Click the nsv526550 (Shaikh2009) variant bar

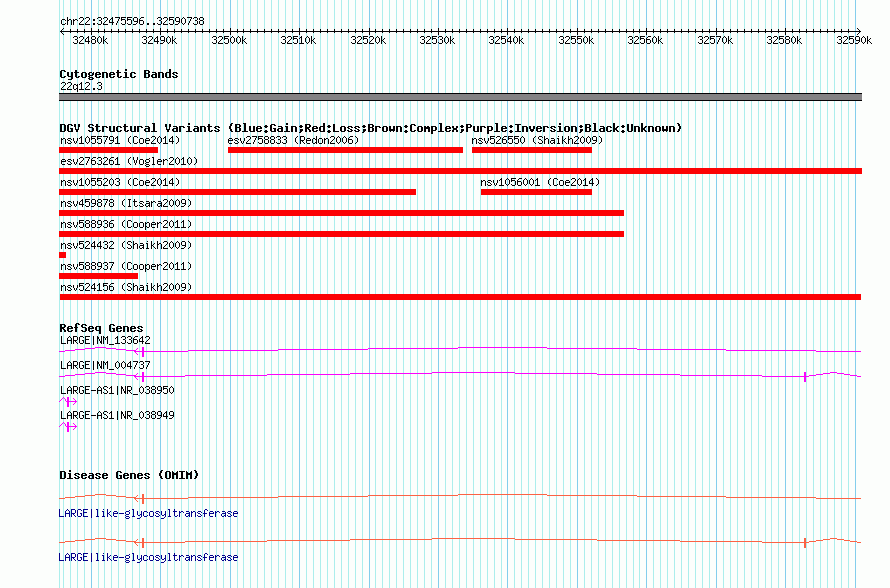[532, 150]
